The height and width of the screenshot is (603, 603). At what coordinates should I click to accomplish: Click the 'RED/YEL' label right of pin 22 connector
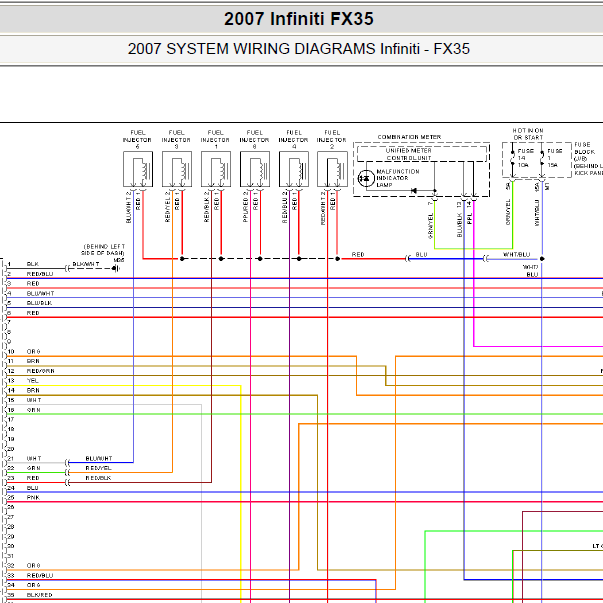tap(98, 468)
